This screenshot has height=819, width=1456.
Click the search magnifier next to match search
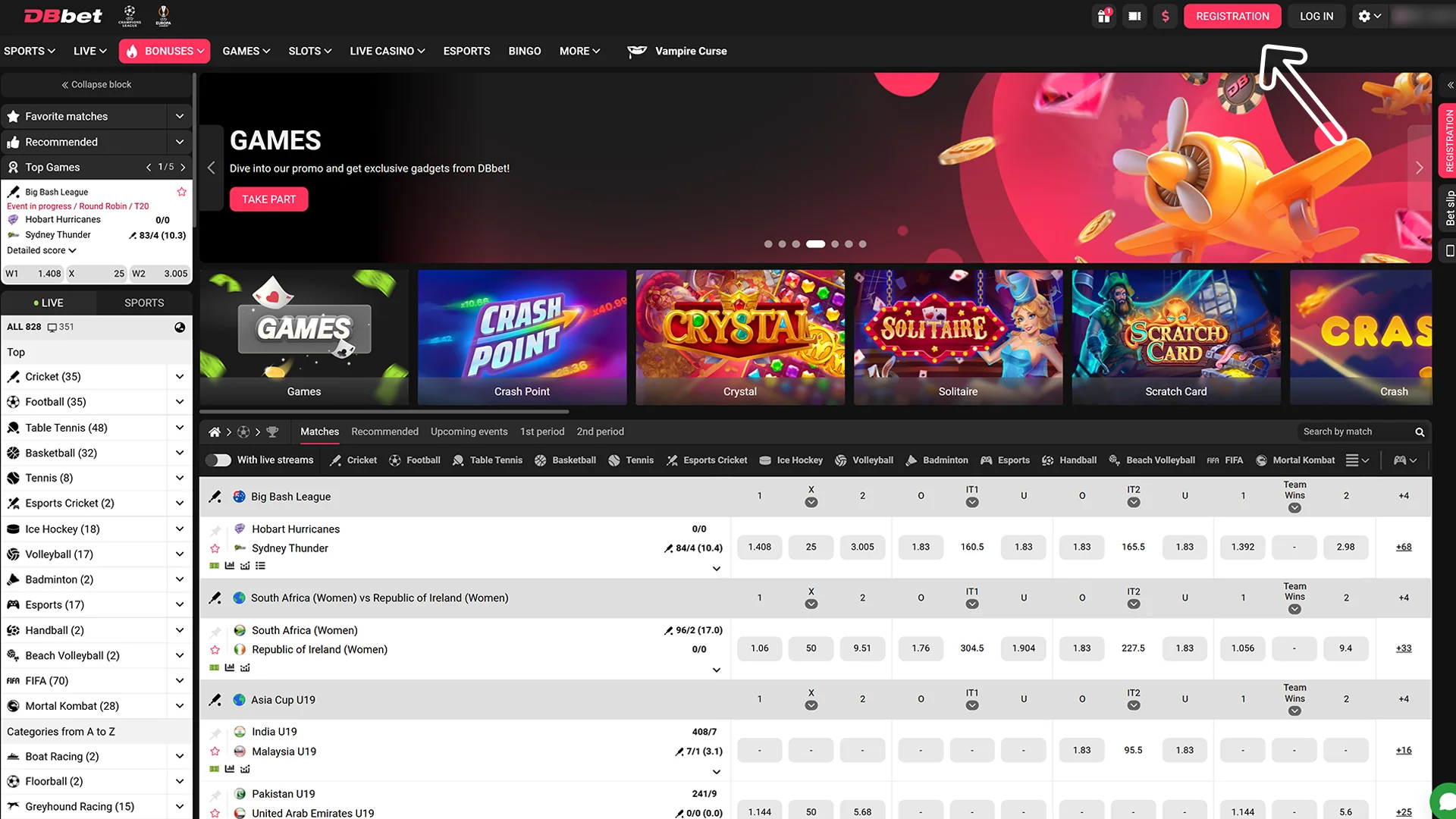(x=1418, y=431)
